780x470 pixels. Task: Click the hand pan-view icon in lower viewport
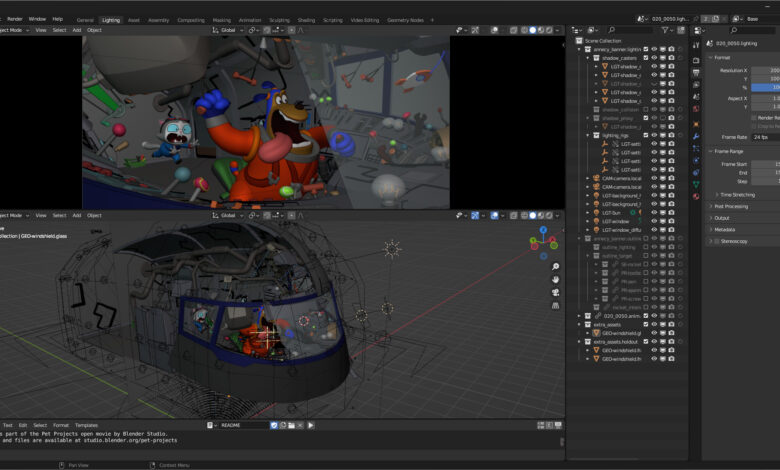(555, 280)
